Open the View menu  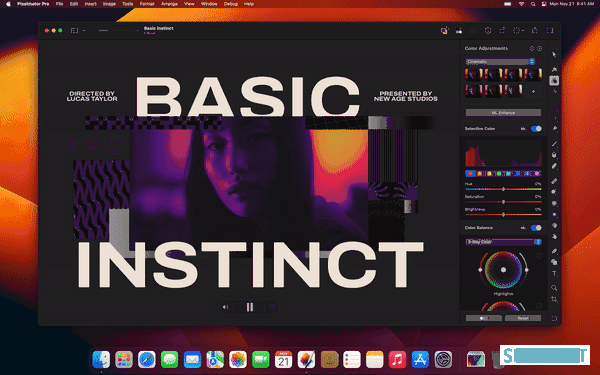coord(189,4)
